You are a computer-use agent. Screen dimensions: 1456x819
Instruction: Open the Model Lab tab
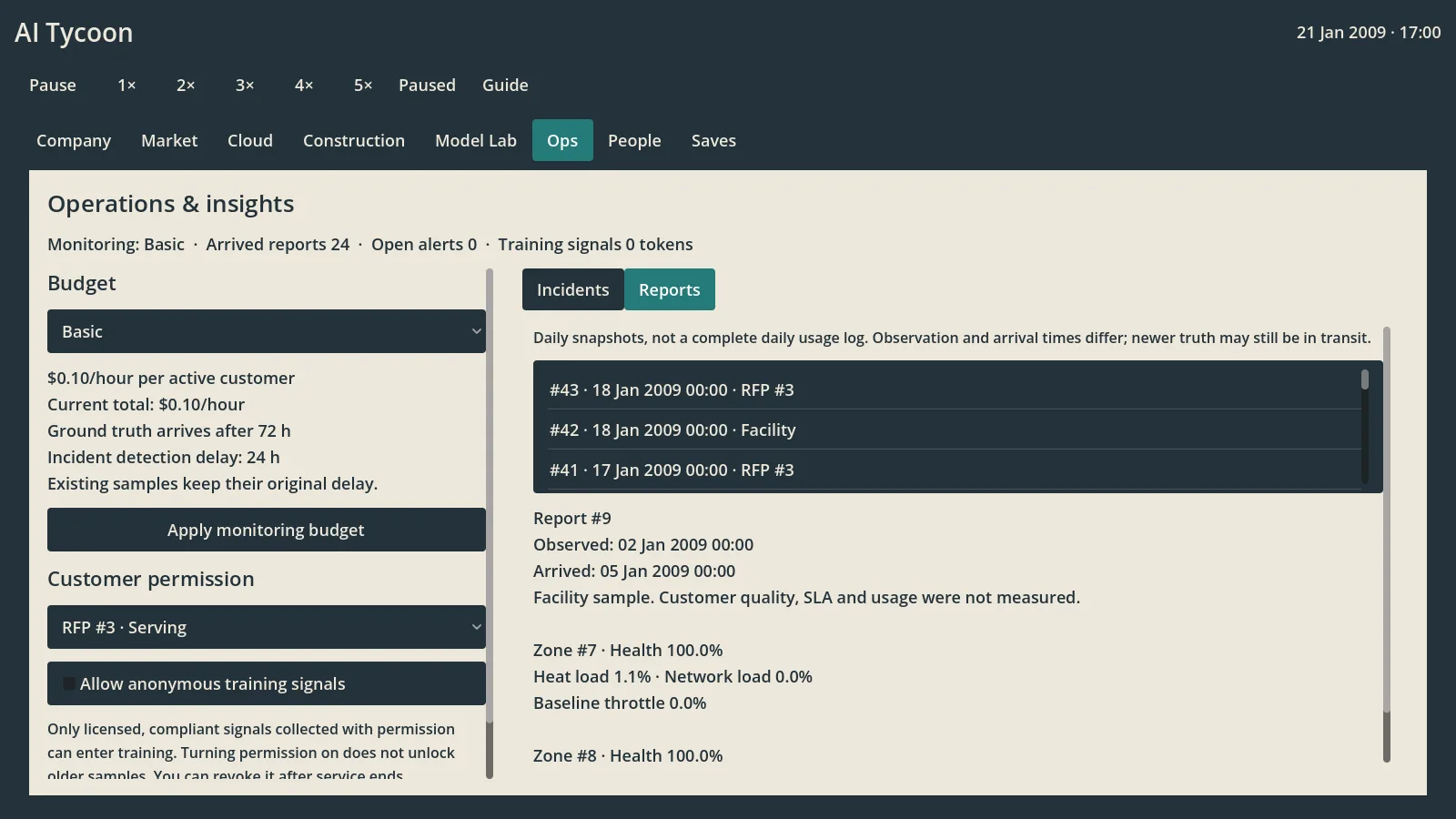pos(476,140)
